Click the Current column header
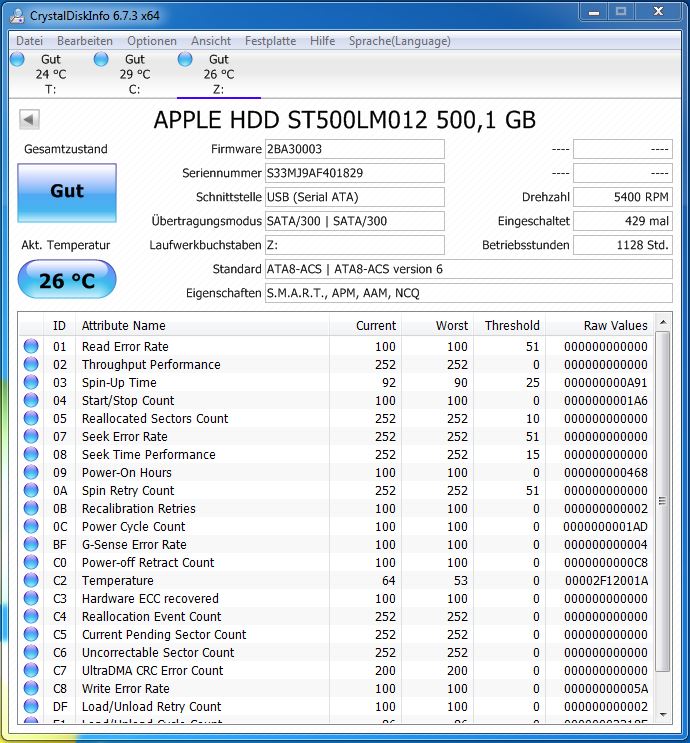690x743 pixels. click(365, 326)
